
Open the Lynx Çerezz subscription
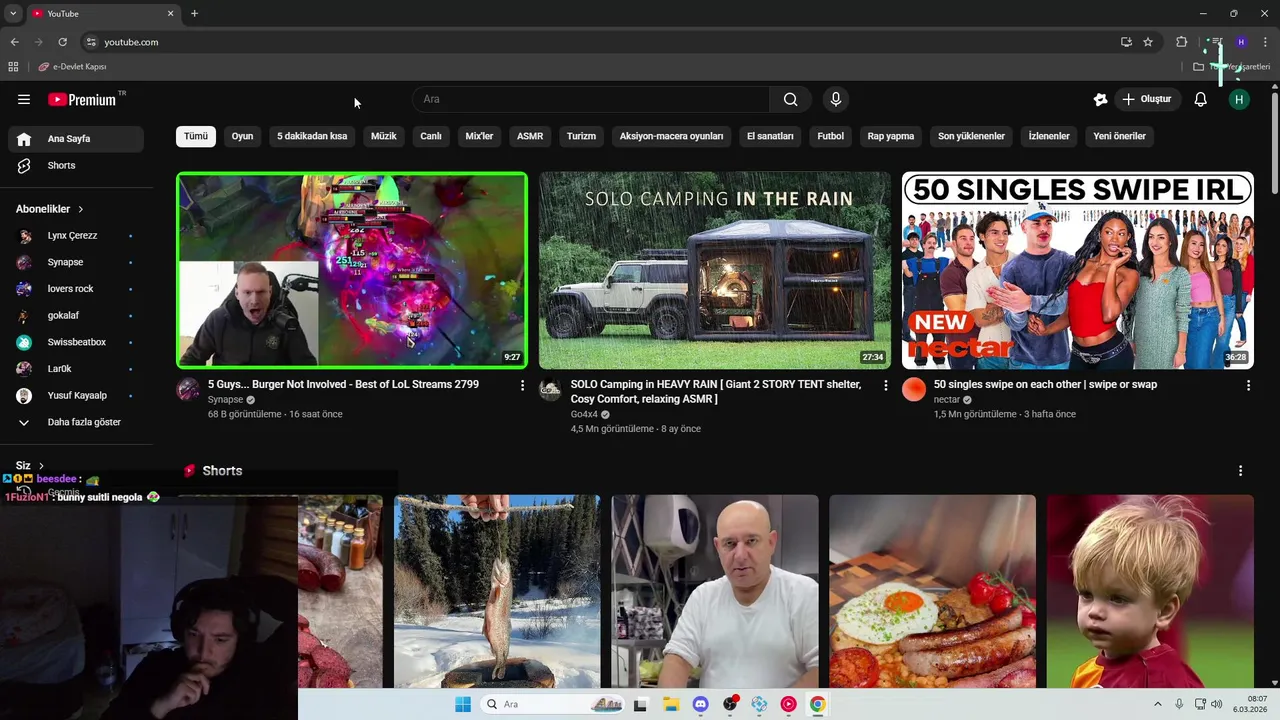[76, 236]
